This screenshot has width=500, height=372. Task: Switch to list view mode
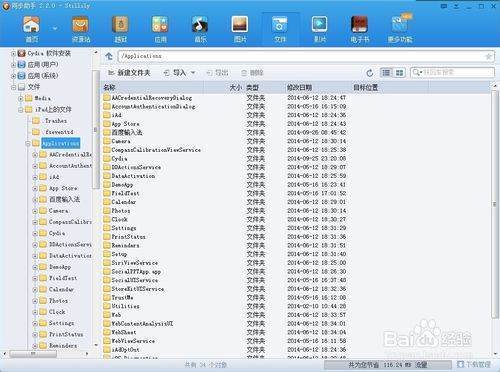[x=386, y=72]
